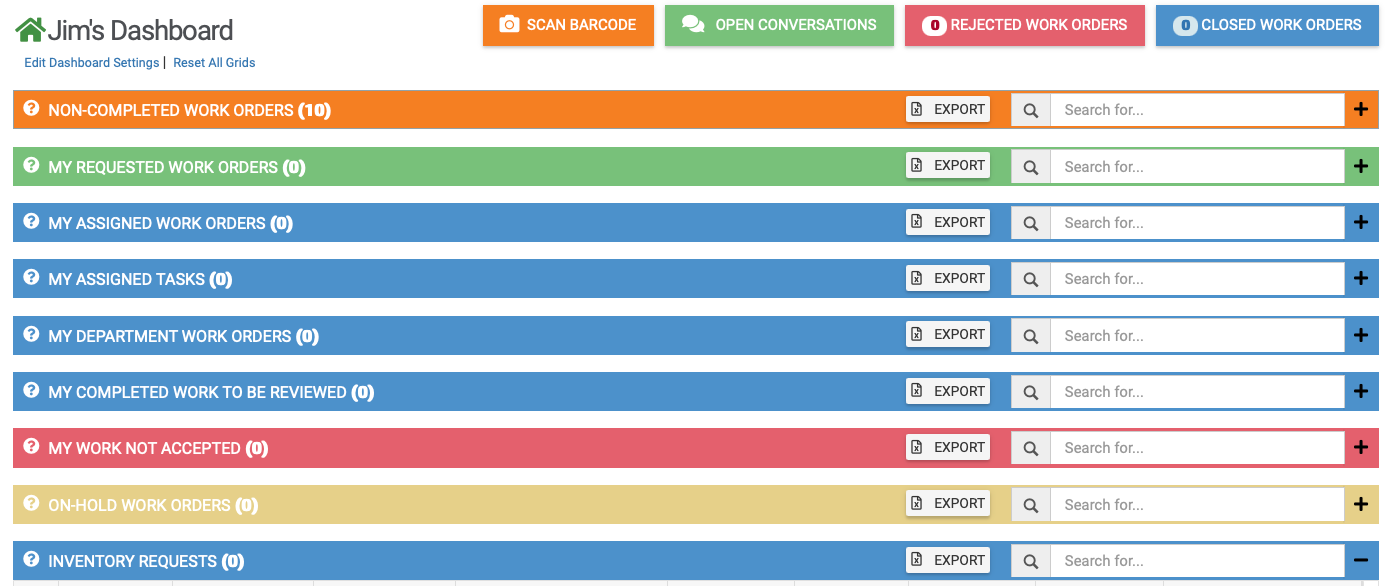Click the green home icon beside Jim's Dashboard
The height and width of the screenshot is (586, 1387).
click(30, 30)
